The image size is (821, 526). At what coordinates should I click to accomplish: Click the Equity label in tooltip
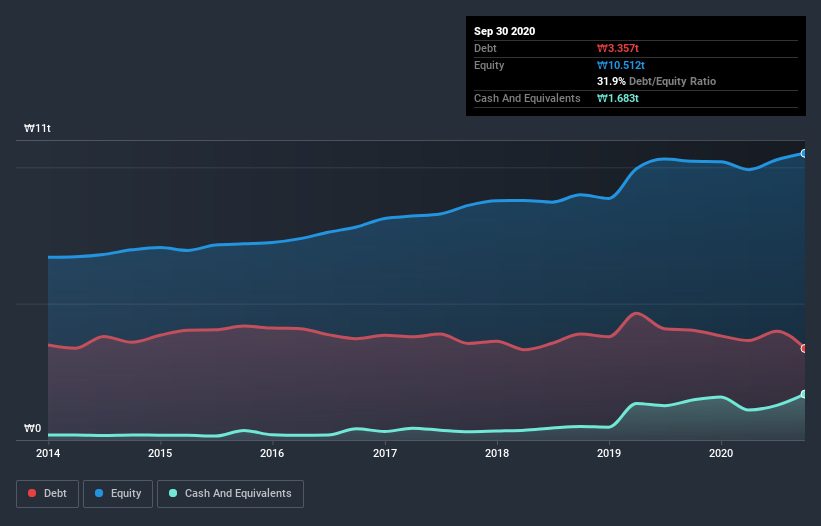pos(489,65)
